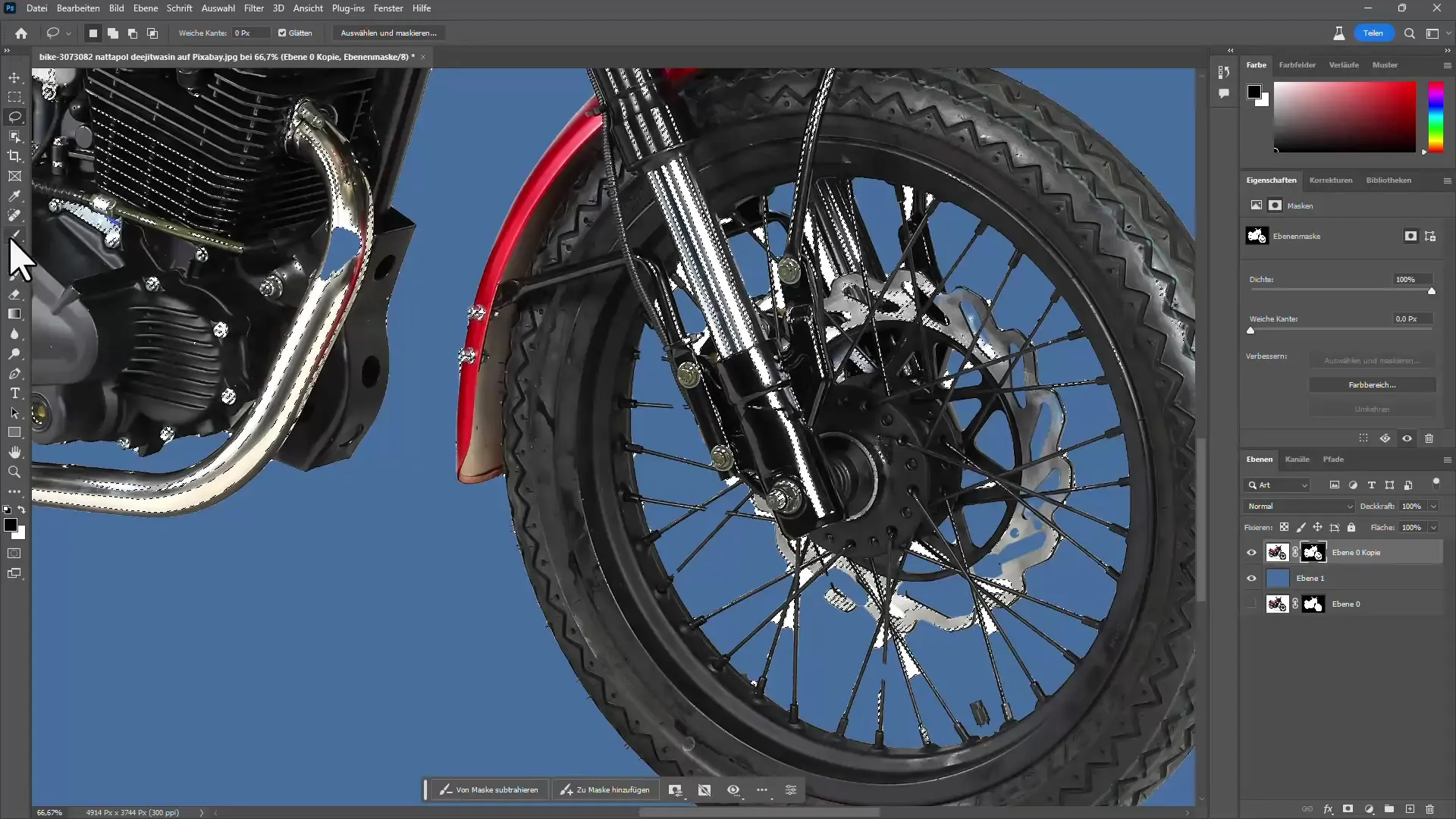Screen dimensions: 1456x819
Task: Click Von Maske subtrahieren button
Action: [x=490, y=790]
